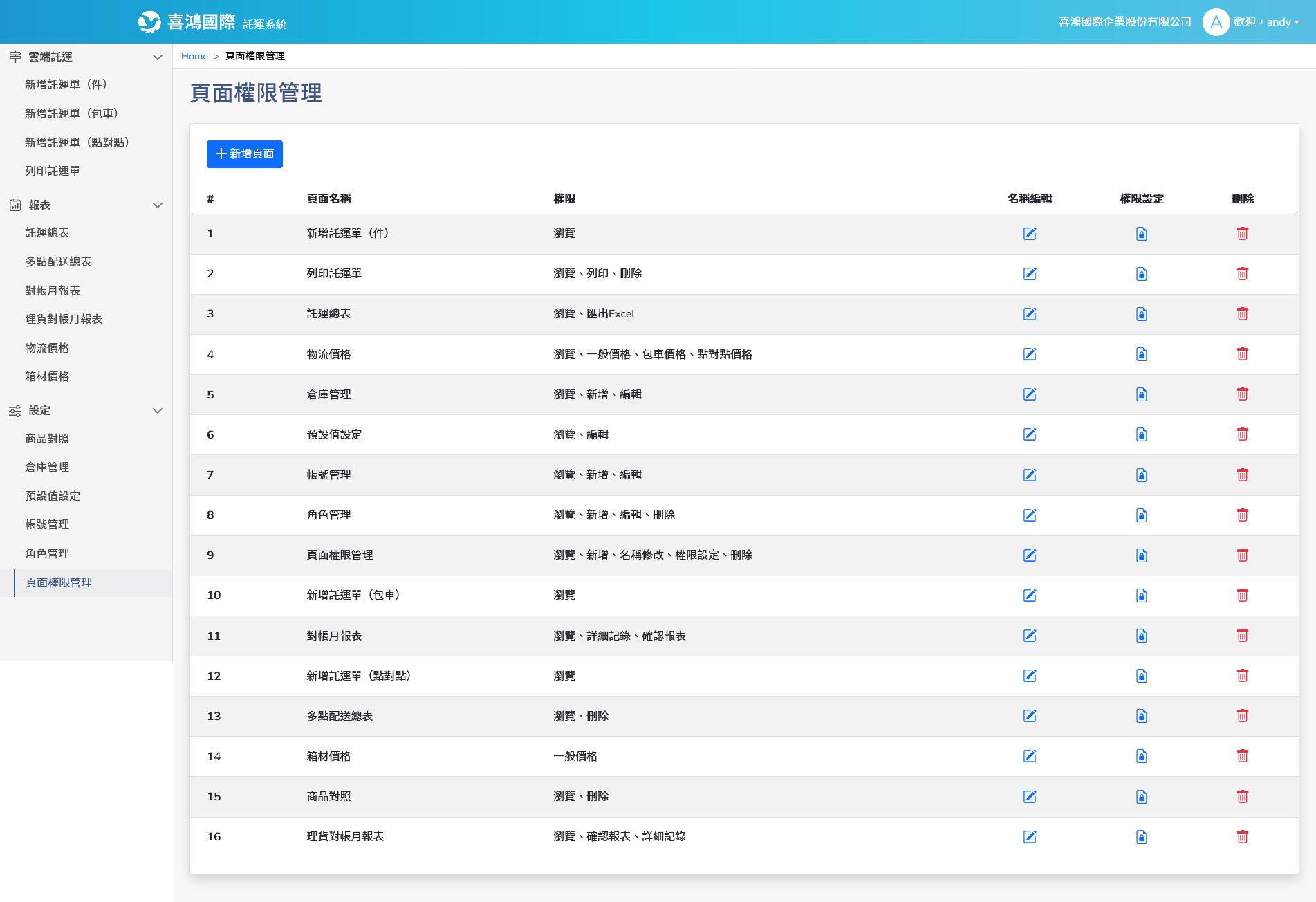Go to 列印託運單 in sidebar
1316x902 pixels.
(53, 171)
